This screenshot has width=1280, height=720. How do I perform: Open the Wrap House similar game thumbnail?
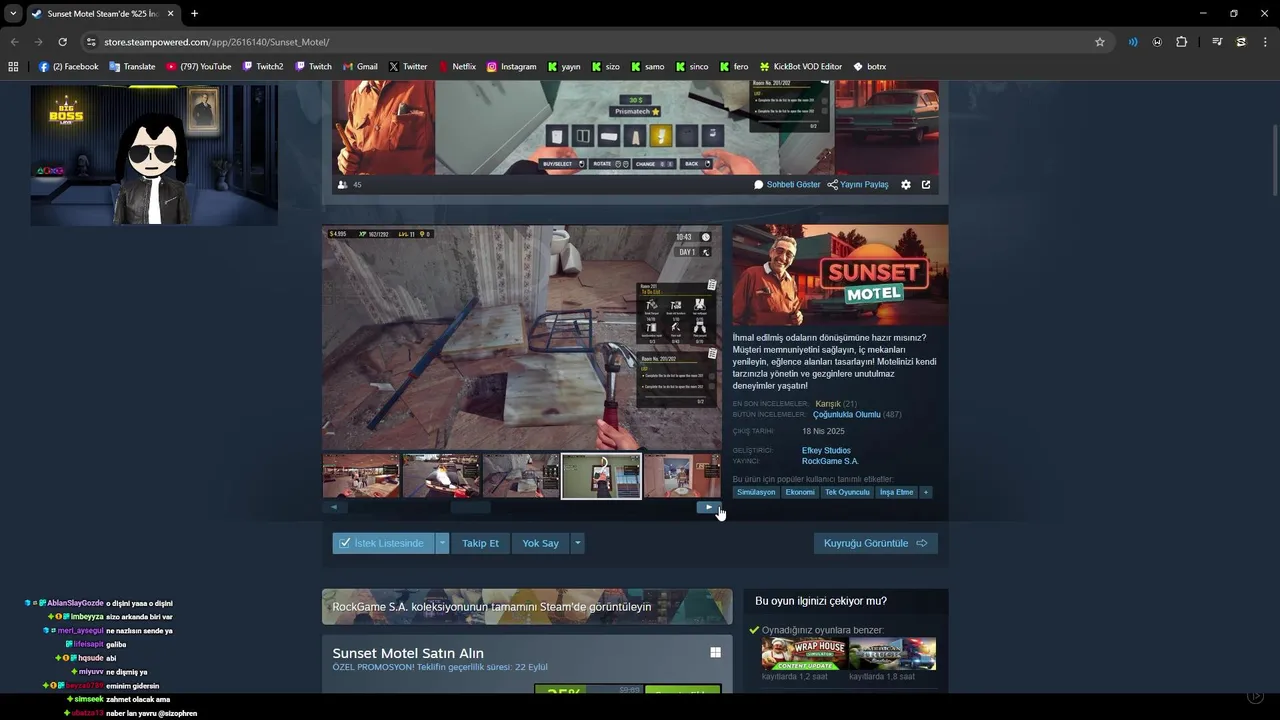click(804, 654)
